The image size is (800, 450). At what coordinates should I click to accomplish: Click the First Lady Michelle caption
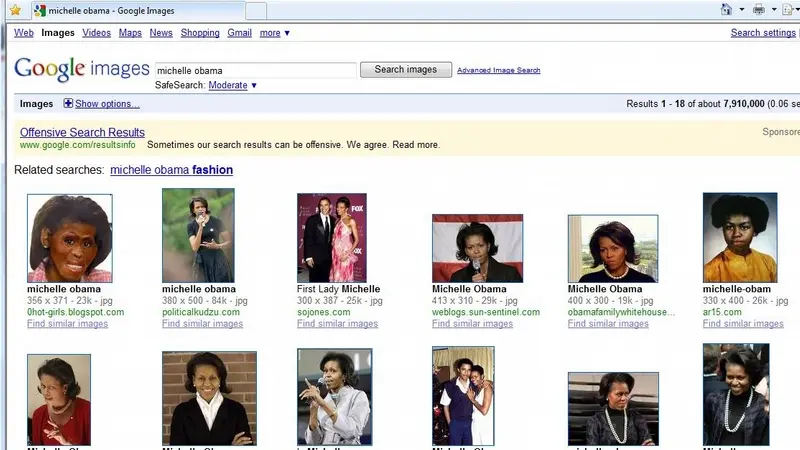[338, 289]
